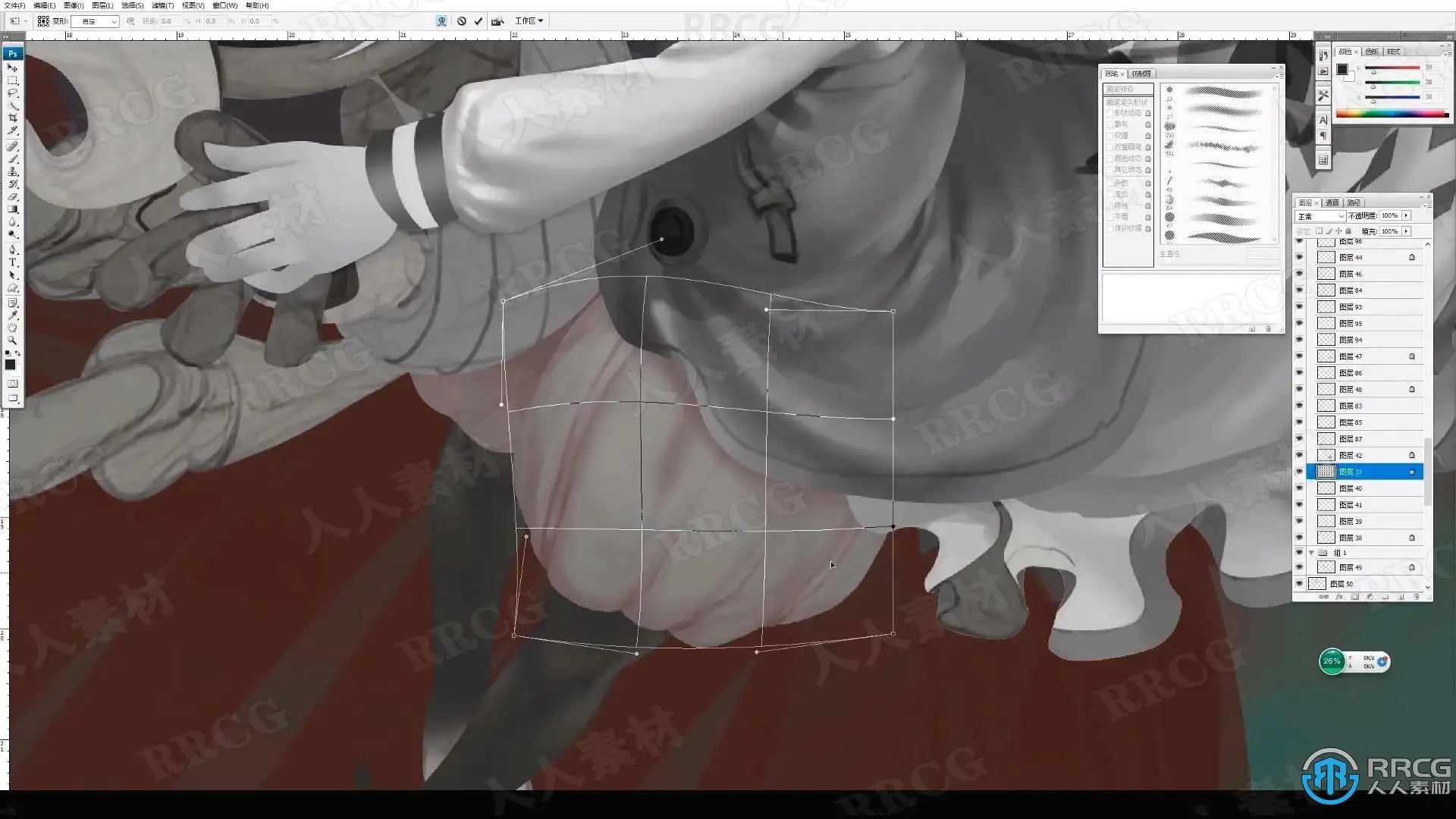Commit the warp transform with the checkmark
The image size is (1456, 819).
coord(479,21)
